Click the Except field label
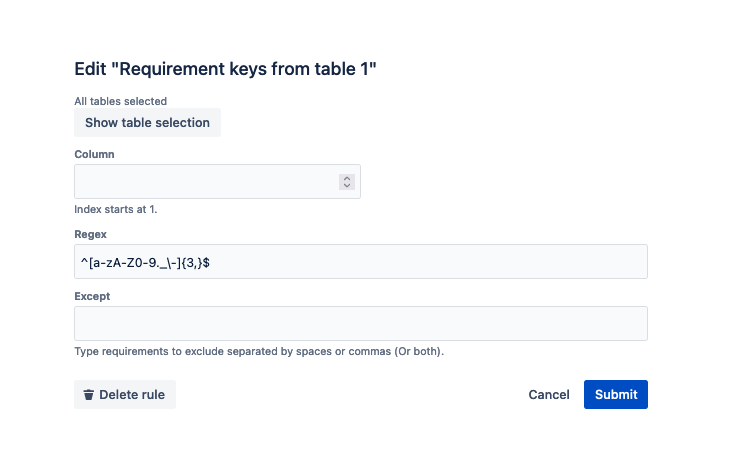 coord(93,297)
